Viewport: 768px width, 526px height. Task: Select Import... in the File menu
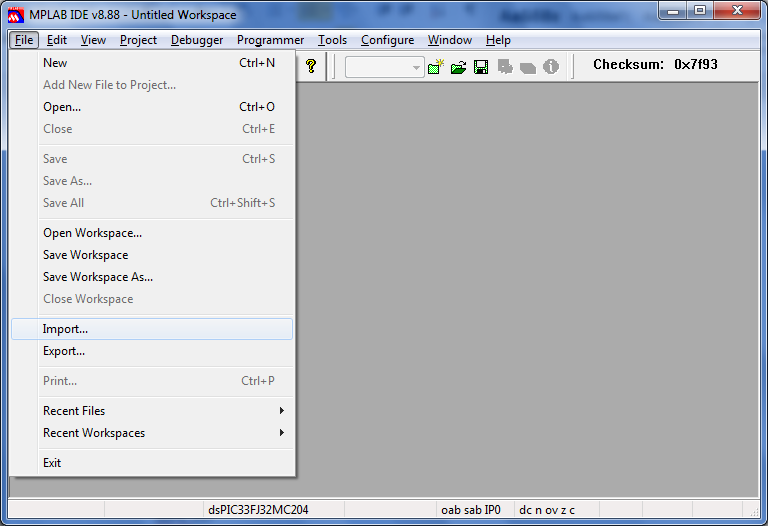[x=152, y=329]
